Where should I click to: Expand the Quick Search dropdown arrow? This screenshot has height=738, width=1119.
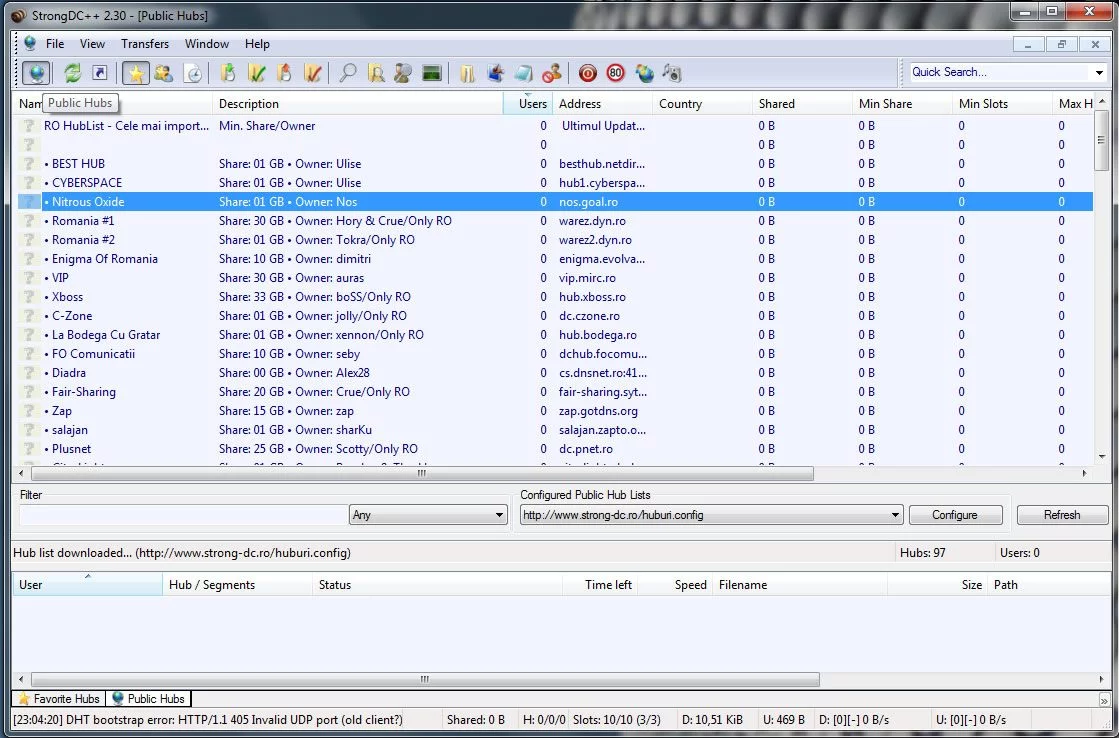[x=1099, y=72]
